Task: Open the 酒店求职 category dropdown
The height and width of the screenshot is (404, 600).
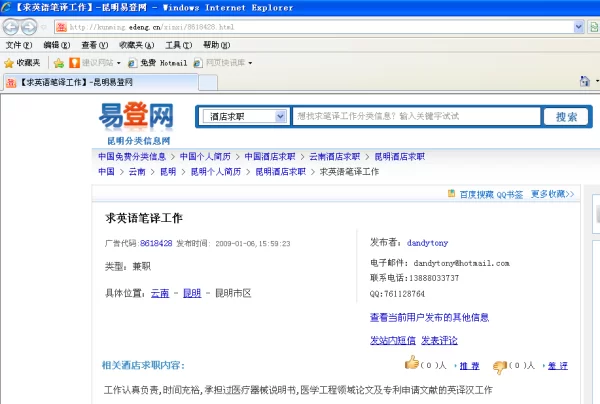Action: pyautogui.click(x=245, y=117)
